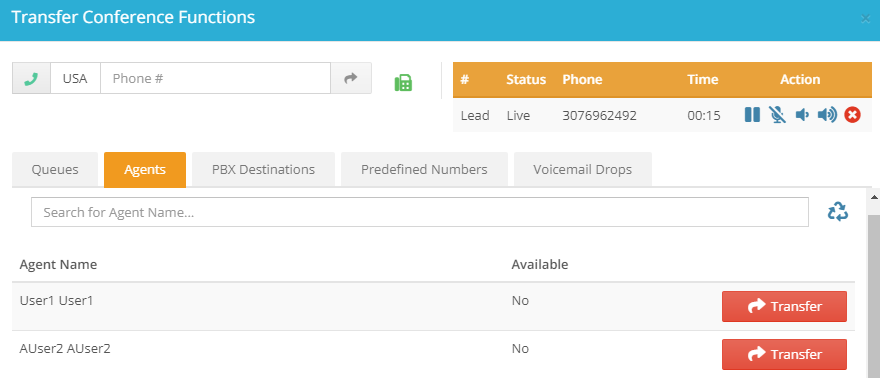Viewport: 880px width, 378px height.
Task: Transfer the call to AUser2 AUser2
Action: 784,354
